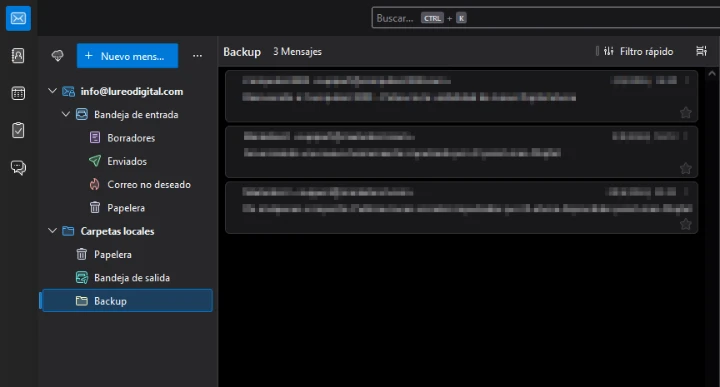Collapse the Bandeja de entrada folder
This screenshot has height=387, width=720.
coord(66,114)
